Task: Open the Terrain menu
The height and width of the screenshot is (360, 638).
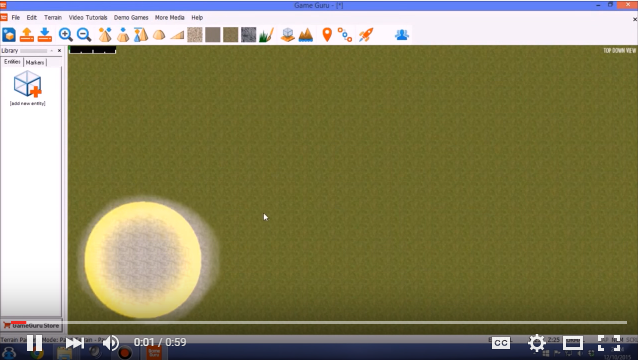Action: point(53,17)
